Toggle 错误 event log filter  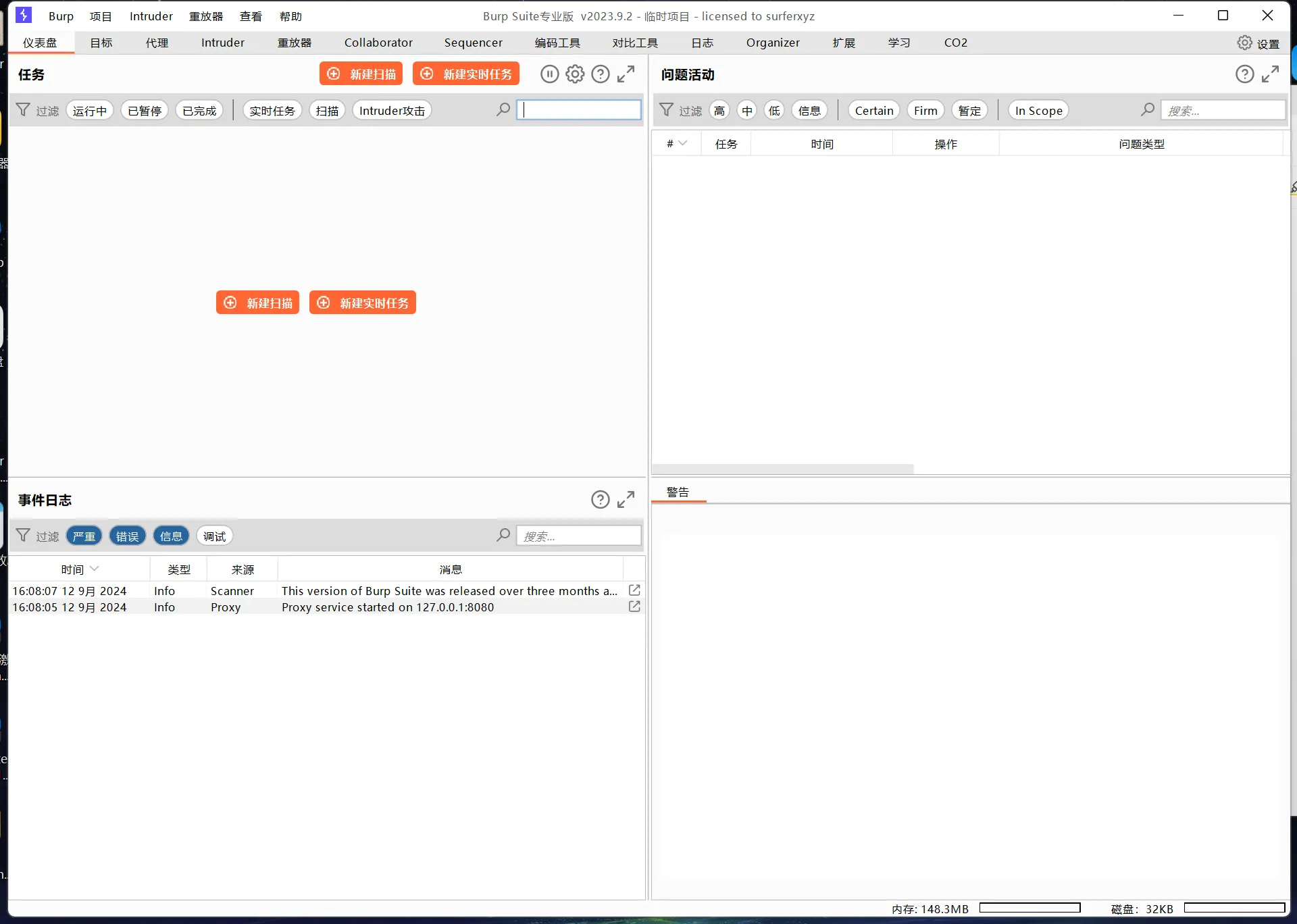[x=128, y=536]
